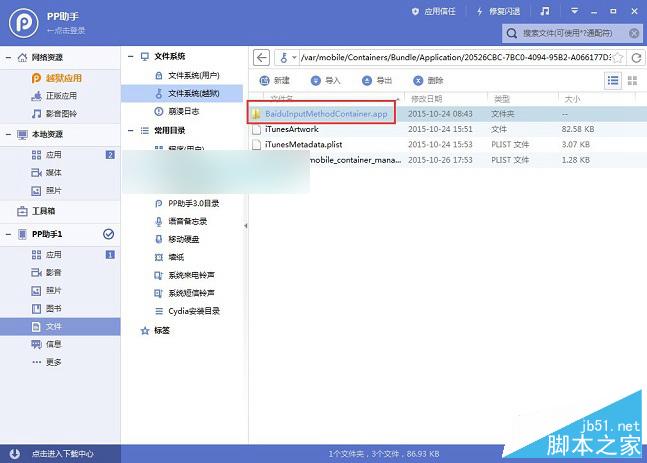Screen dimensions: 647x463
Task: Collapse the 文件系统 tree node
Action: [x=131, y=56]
